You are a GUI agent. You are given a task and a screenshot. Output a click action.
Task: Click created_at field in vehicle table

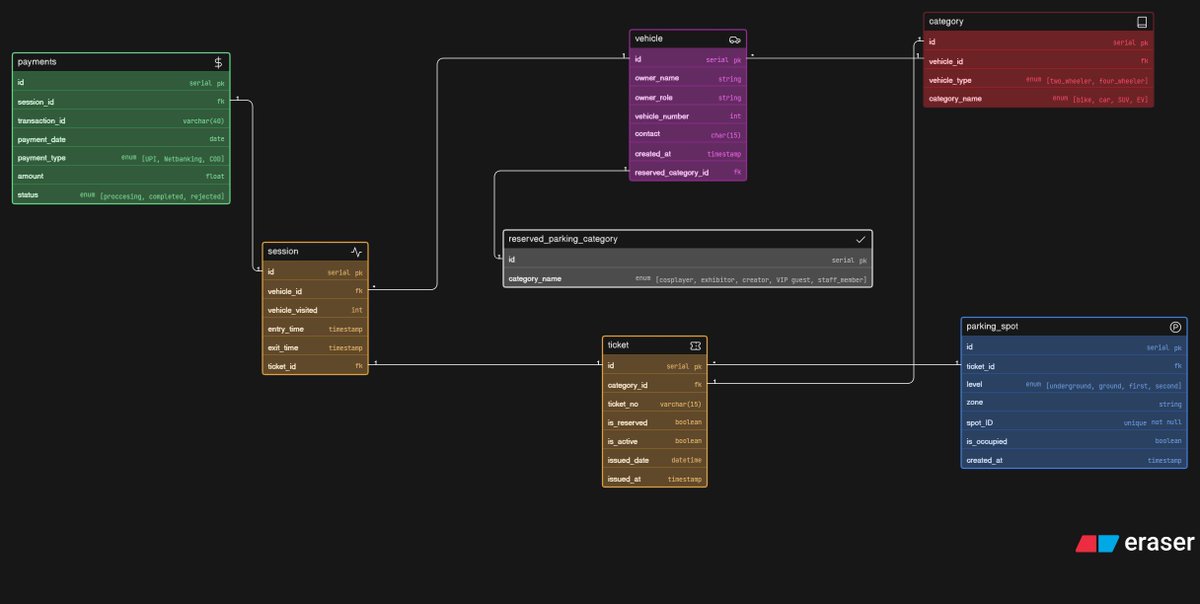pyautogui.click(x=688, y=153)
